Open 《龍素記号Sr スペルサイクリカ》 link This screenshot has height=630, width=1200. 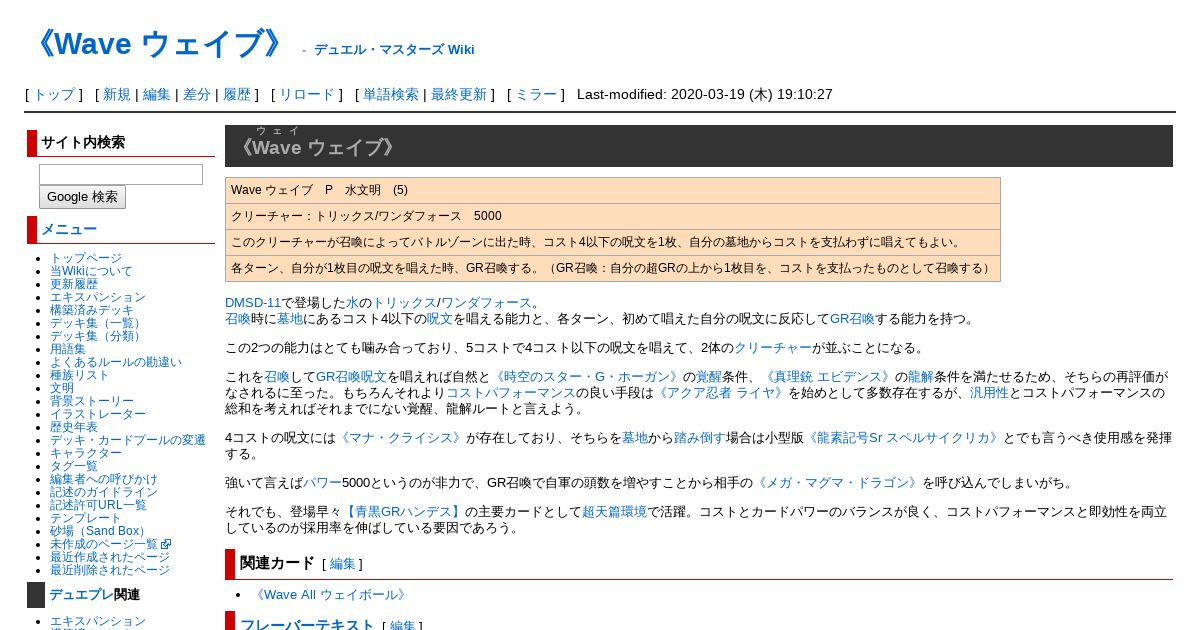[x=905, y=438]
